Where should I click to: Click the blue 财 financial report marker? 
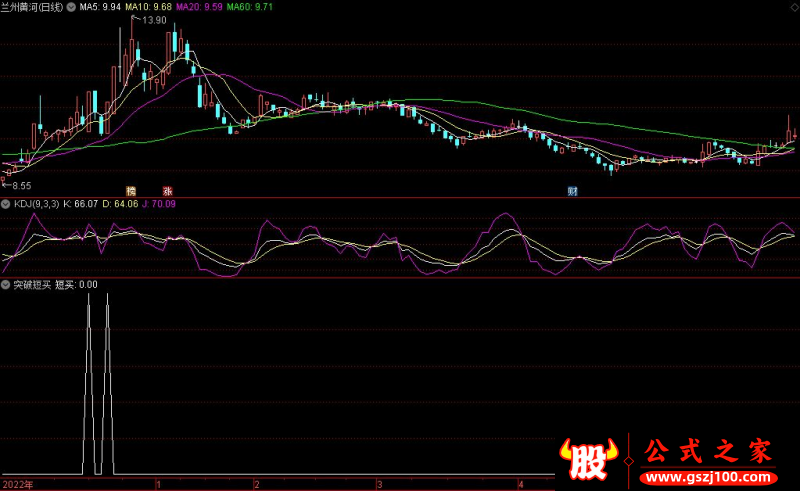(573, 190)
